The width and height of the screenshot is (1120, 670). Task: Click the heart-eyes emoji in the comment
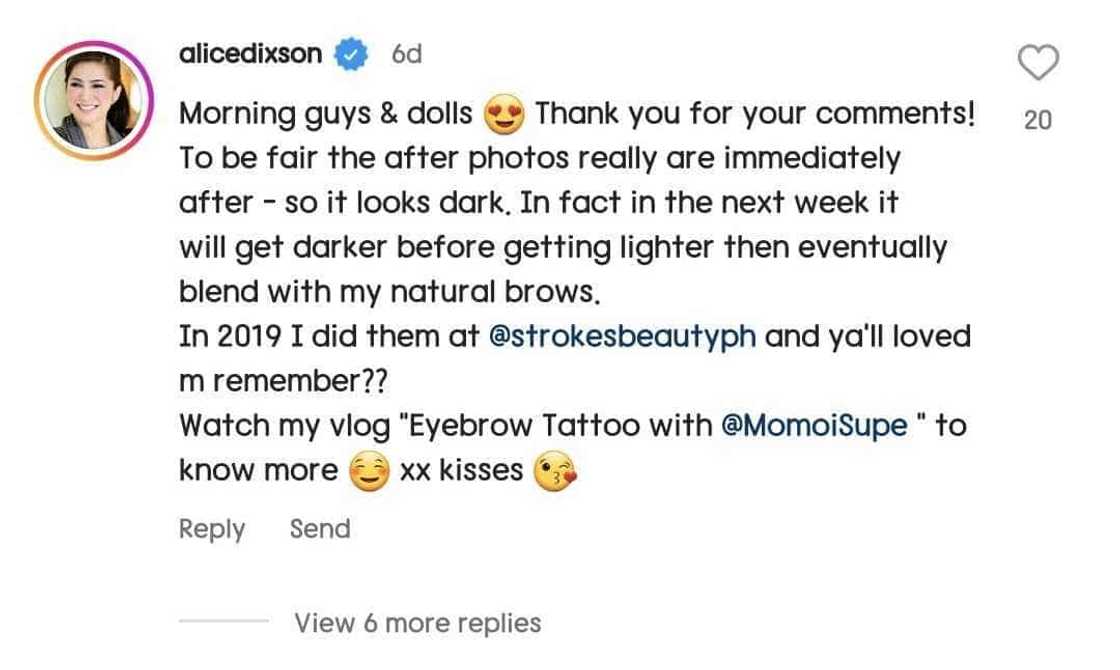tap(504, 114)
